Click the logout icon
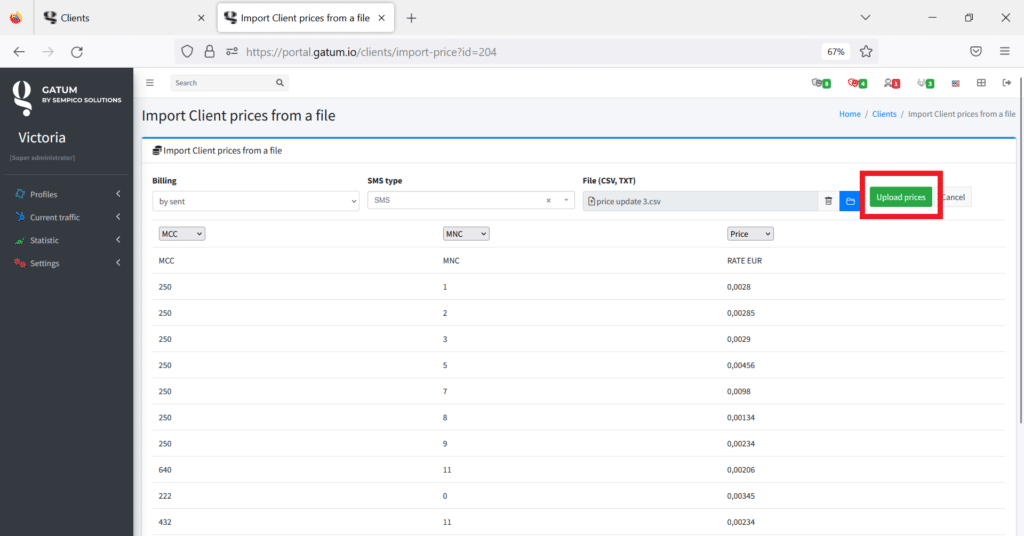Viewport: 1024px width, 536px height. [1006, 83]
